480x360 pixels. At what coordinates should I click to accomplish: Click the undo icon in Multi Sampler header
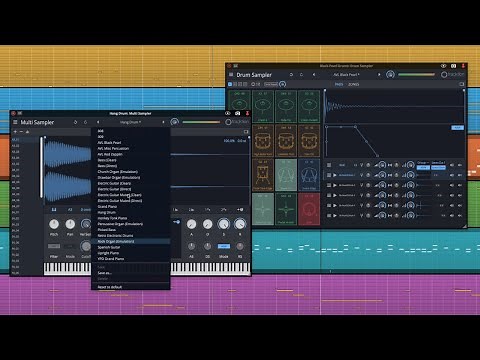click(x=75, y=122)
